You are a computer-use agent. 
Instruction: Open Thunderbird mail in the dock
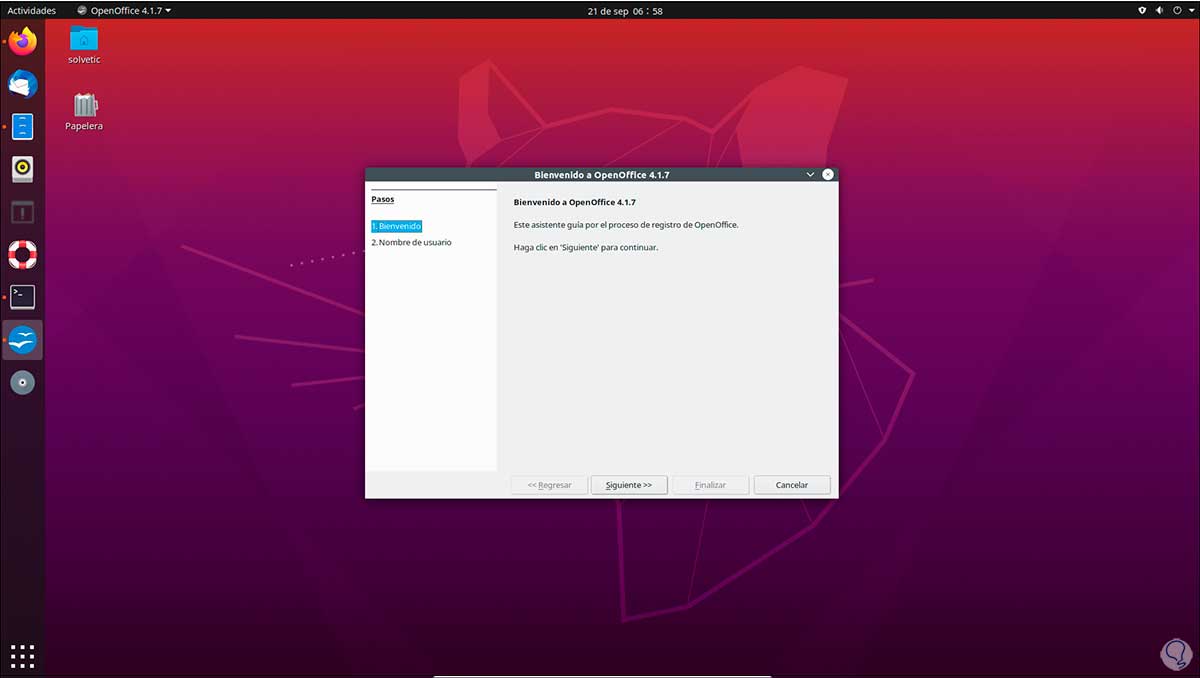click(x=22, y=84)
